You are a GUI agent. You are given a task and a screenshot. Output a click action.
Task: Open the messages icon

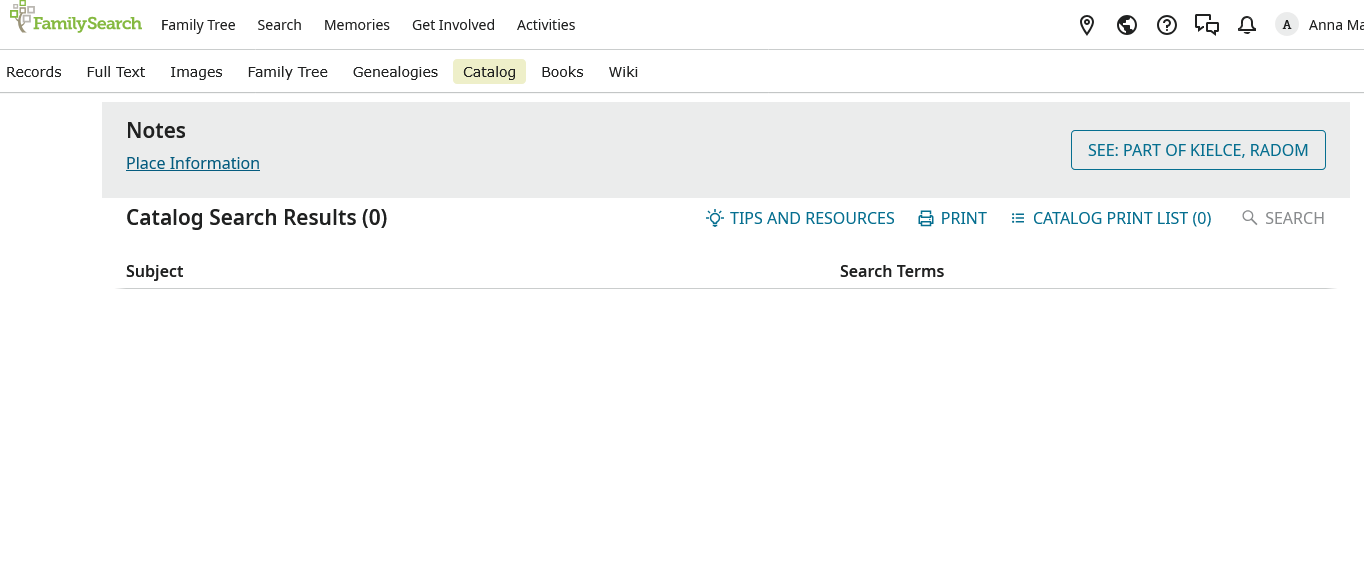pyautogui.click(x=1206, y=25)
